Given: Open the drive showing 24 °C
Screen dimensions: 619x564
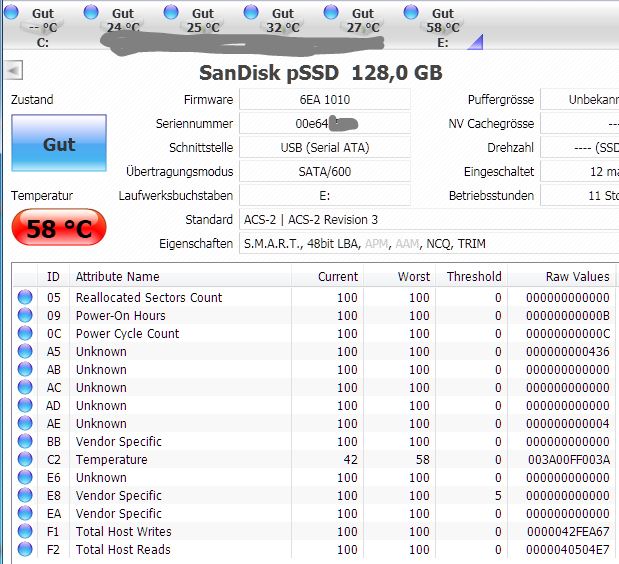Looking at the screenshot, I should pos(123,21).
